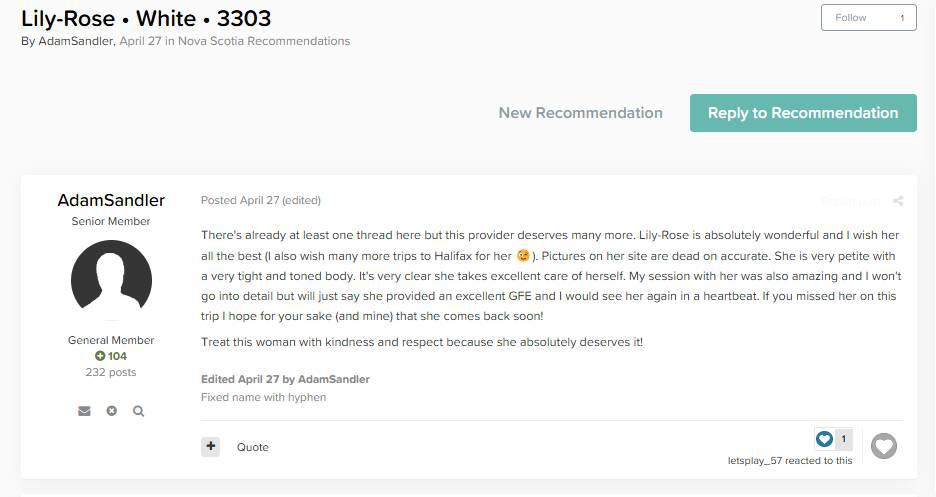The image size is (936, 497).
Task: Click the magnifier find-content icon under avatar
Action: click(x=139, y=411)
